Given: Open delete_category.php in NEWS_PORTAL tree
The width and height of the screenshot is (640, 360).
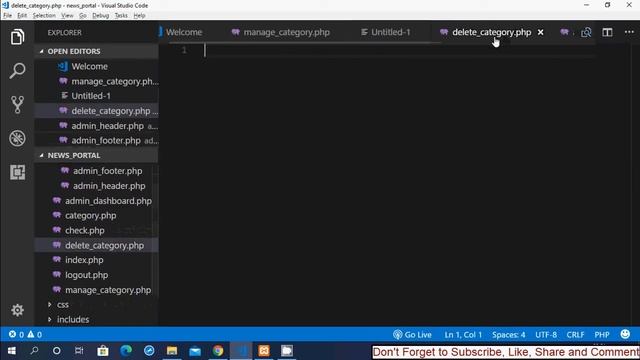Looking at the screenshot, I should tap(104, 245).
